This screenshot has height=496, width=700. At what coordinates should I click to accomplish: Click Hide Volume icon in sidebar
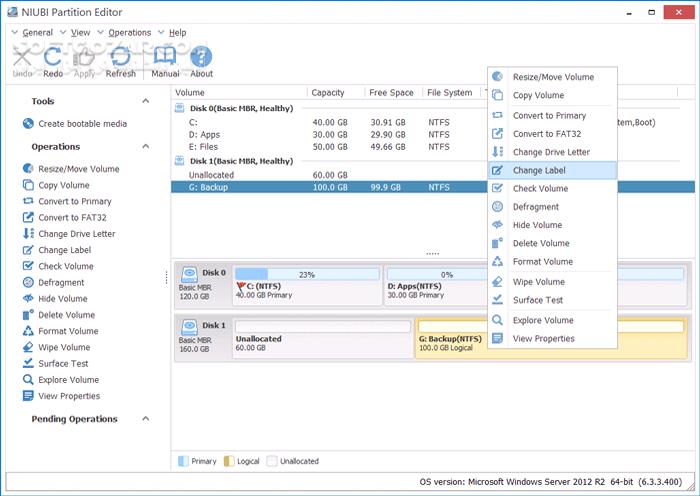28,298
